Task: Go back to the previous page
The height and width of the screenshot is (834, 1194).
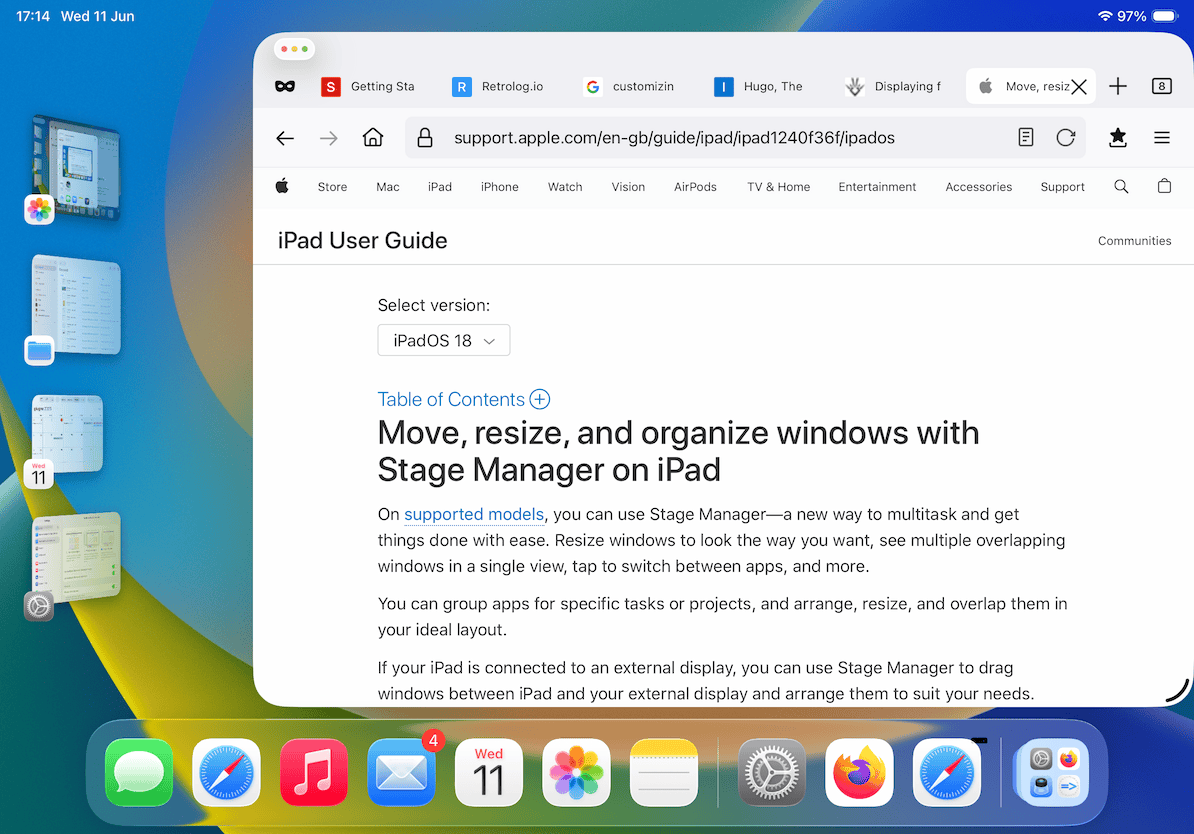Action: (x=284, y=137)
